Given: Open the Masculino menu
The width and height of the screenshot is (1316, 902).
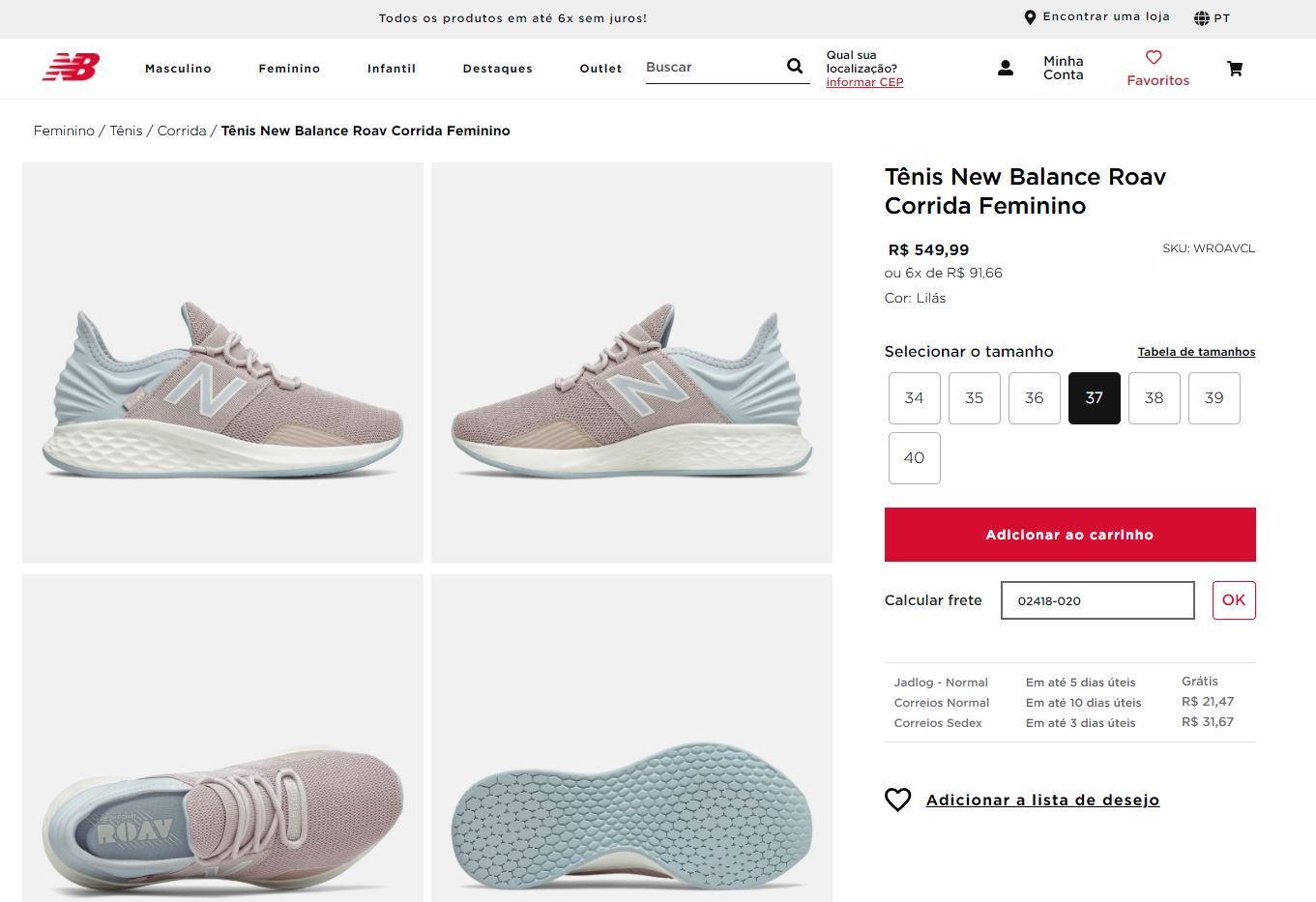Looking at the screenshot, I should tap(178, 69).
